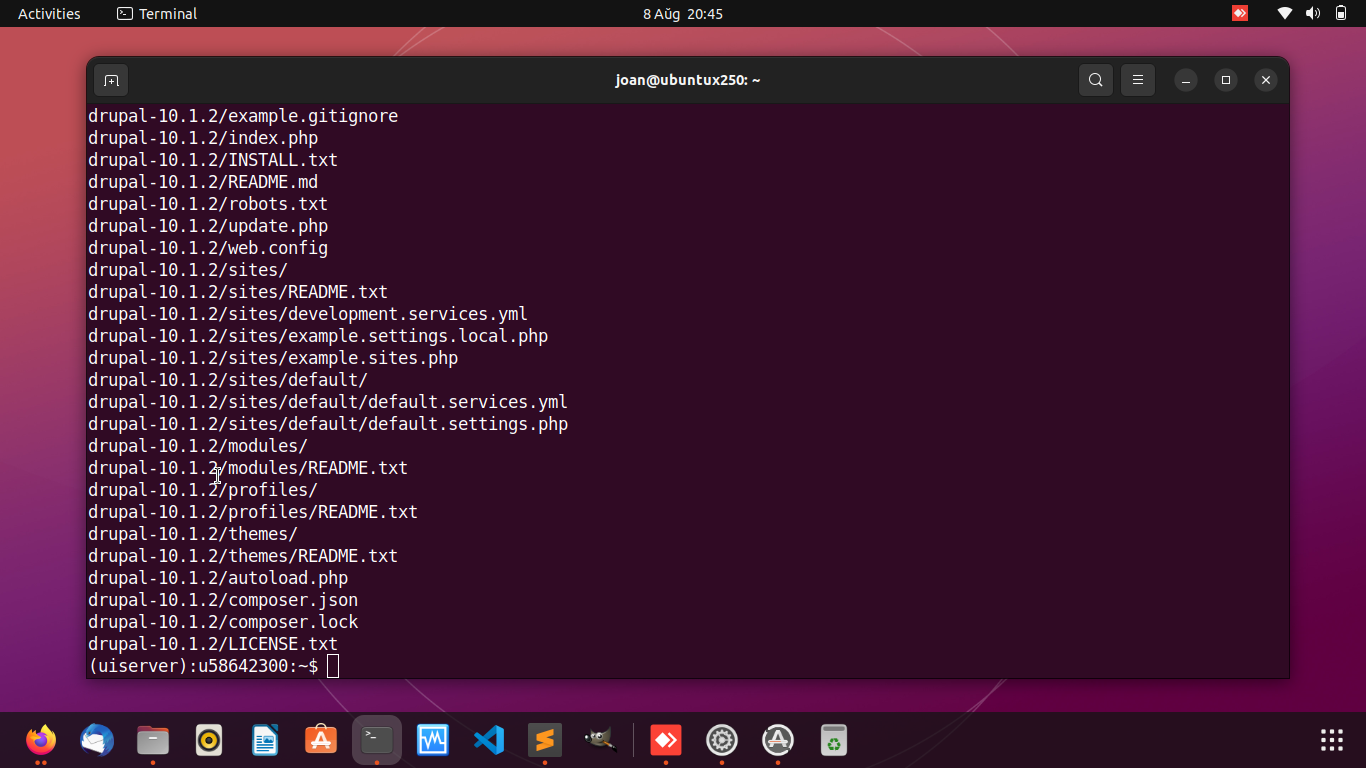The image size is (1366, 768).
Task: Click the sites/development.services.yml line
Action: coord(308,314)
